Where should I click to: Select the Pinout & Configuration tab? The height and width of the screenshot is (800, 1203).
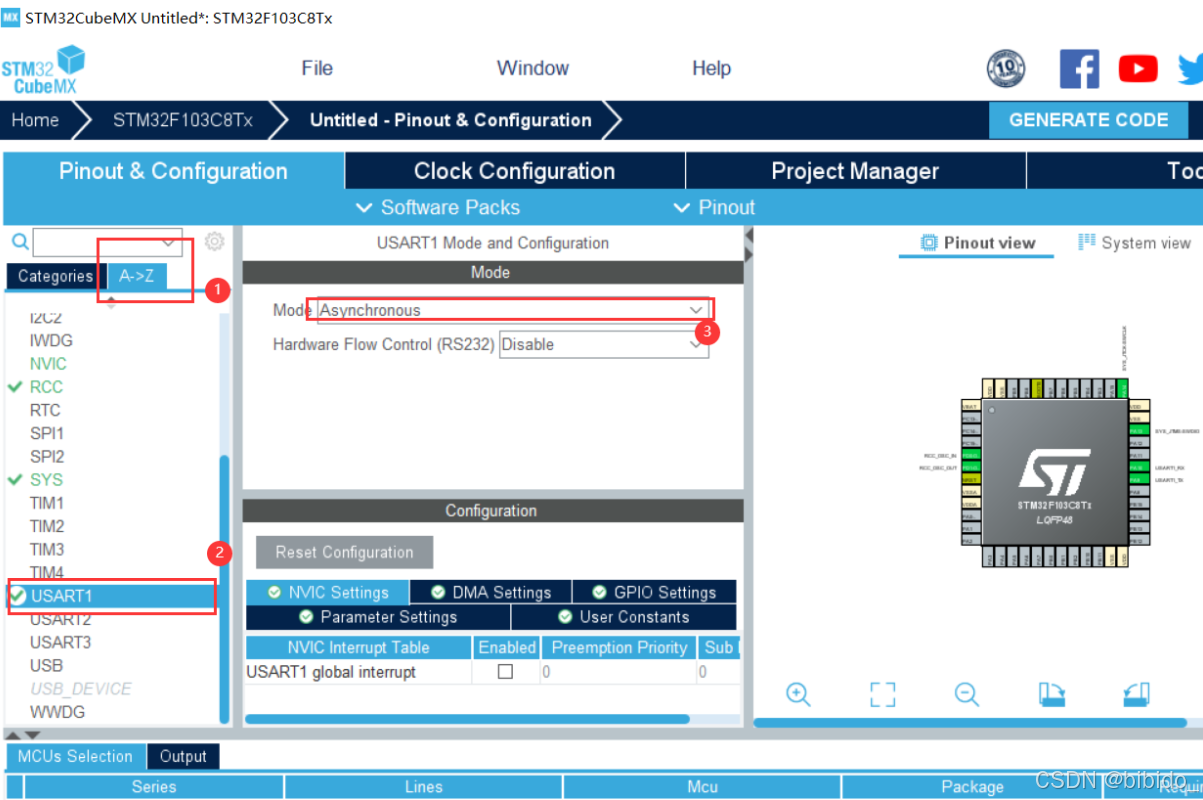click(173, 171)
